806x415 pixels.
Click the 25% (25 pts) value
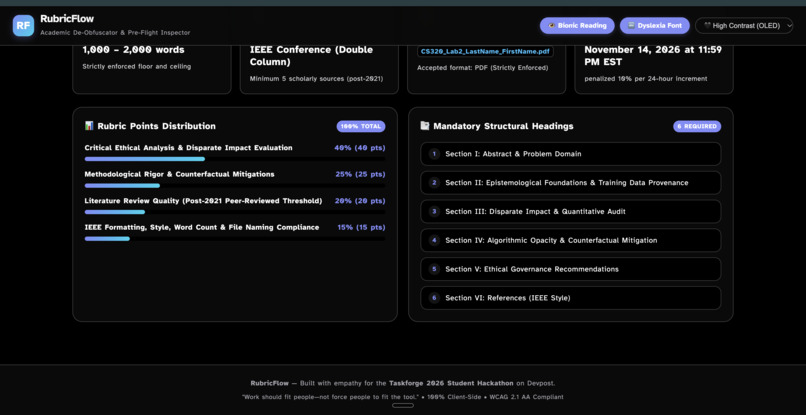point(360,174)
